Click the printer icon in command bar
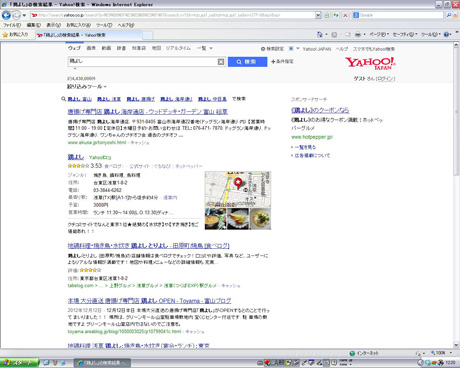 pos(358,34)
